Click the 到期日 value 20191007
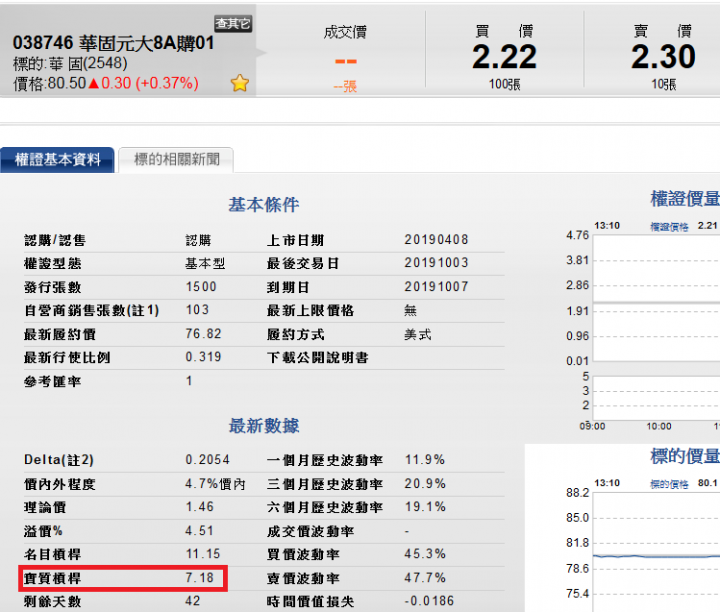Image resolution: width=720 pixels, height=612 pixels. click(x=436, y=286)
